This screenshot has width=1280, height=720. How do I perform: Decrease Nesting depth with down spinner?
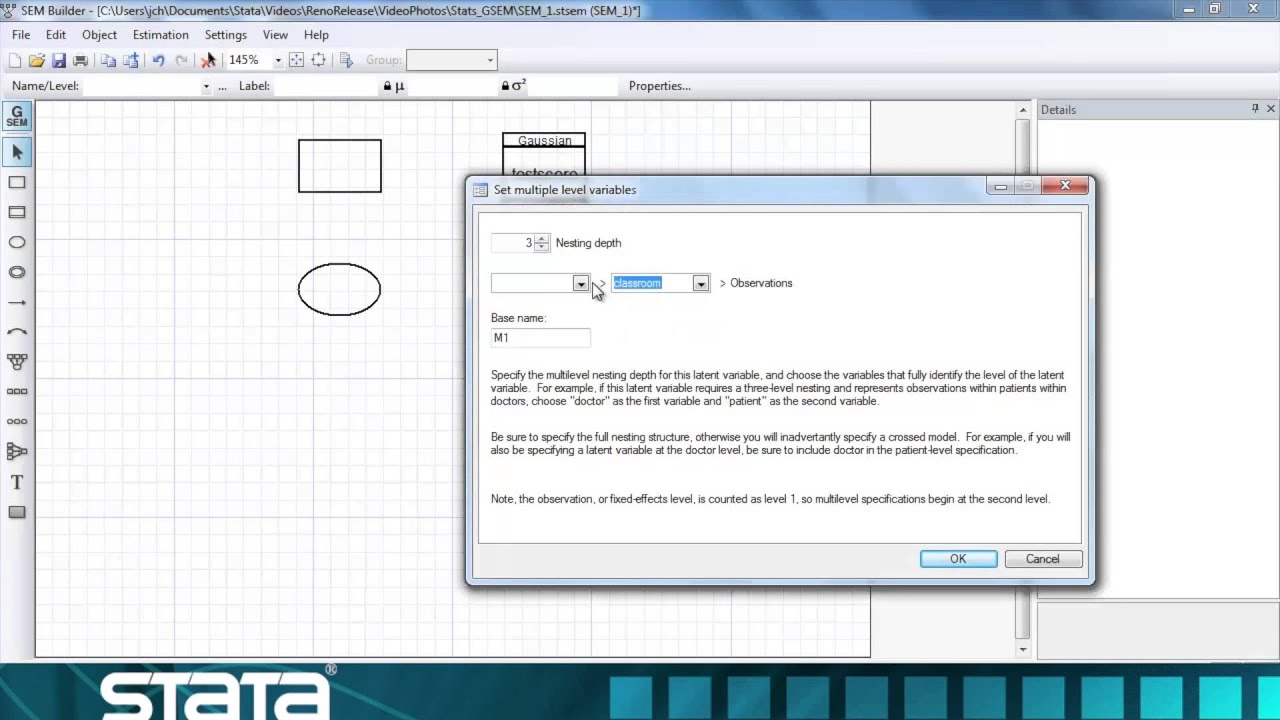point(542,247)
